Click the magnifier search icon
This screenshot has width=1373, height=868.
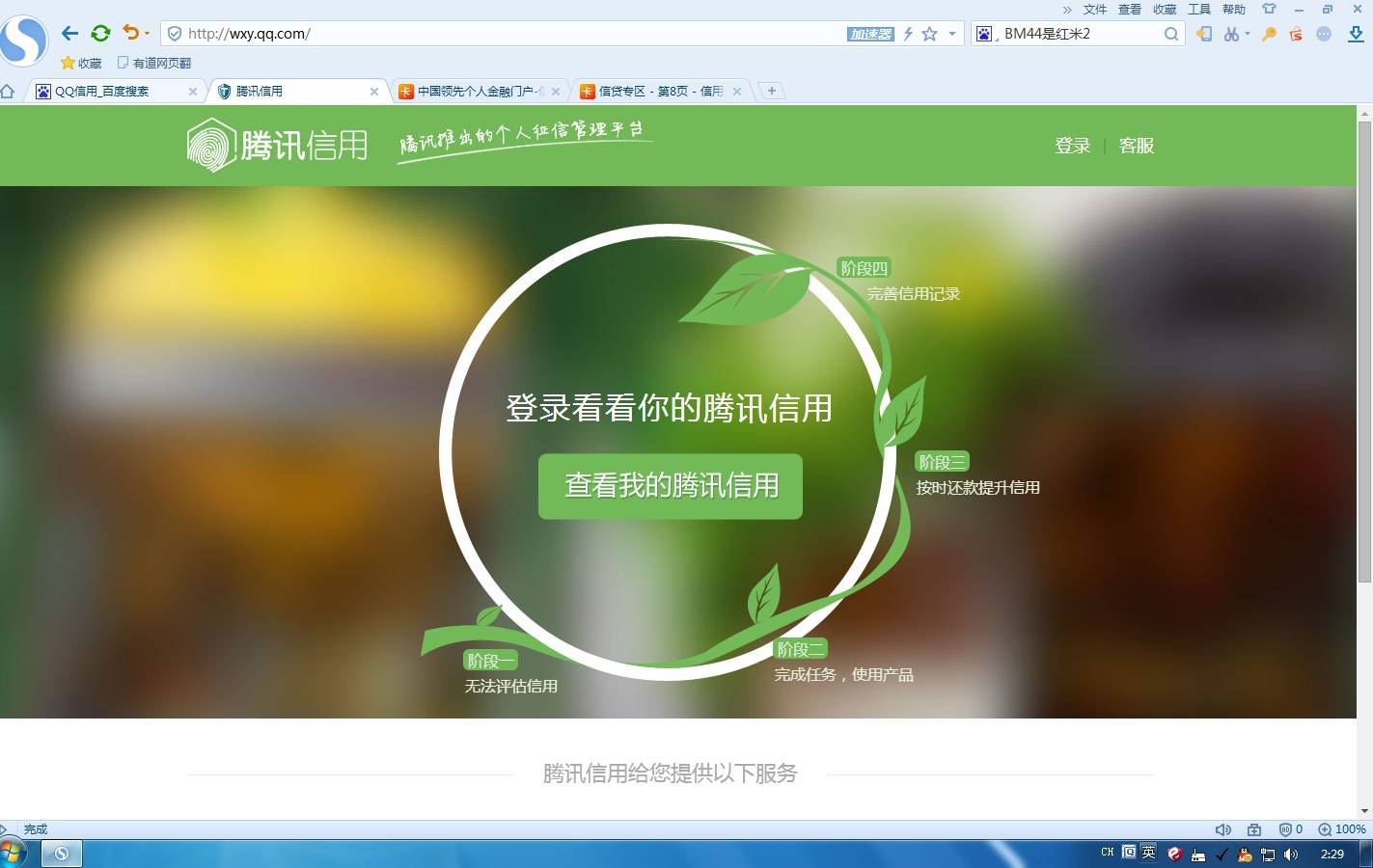click(x=1170, y=34)
